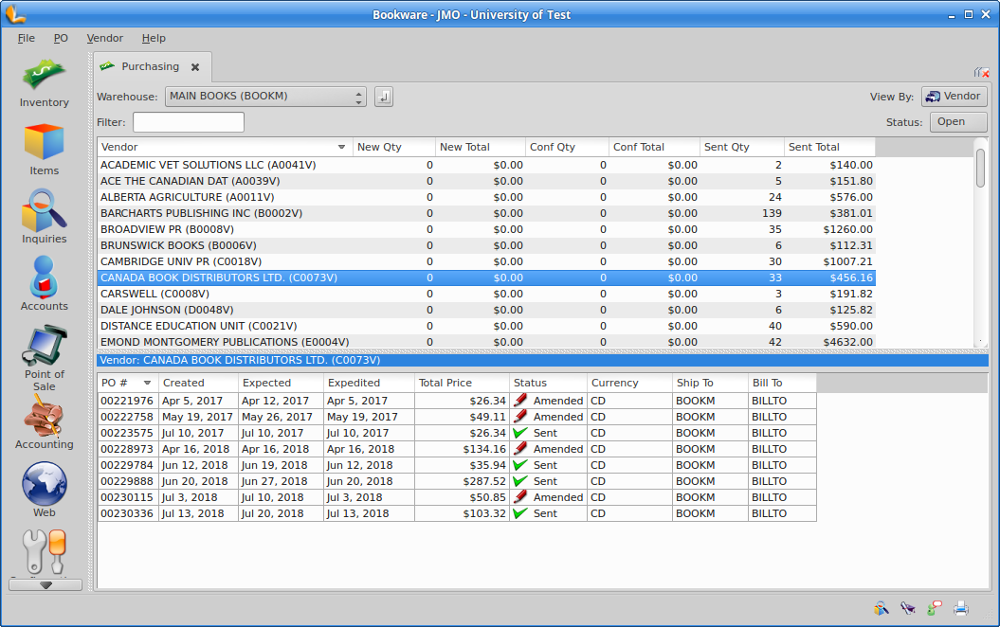Image resolution: width=1000 pixels, height=627 pixels.
Task: Click the green person chat icon
Action: 934,607
